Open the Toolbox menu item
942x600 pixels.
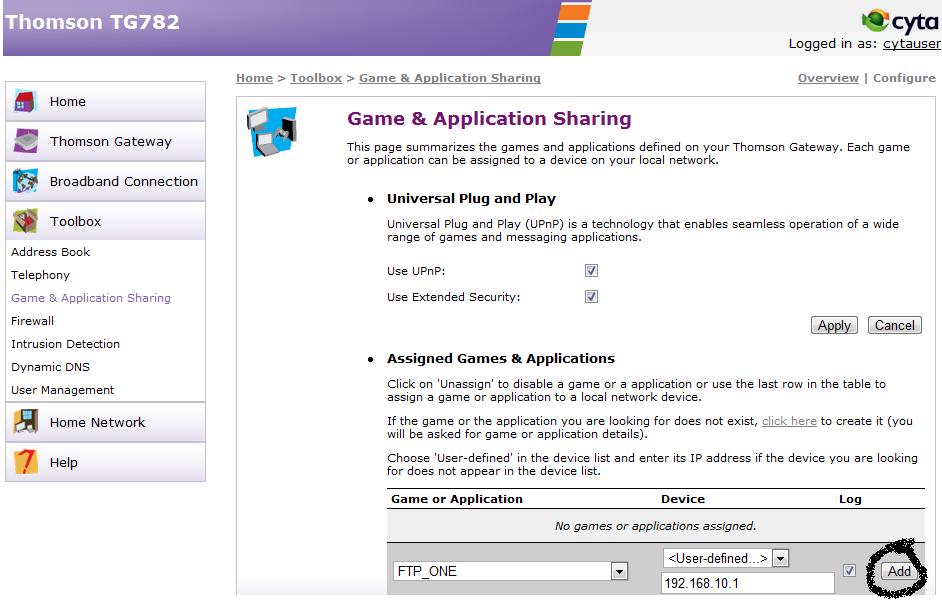click(x=105, y=221)
